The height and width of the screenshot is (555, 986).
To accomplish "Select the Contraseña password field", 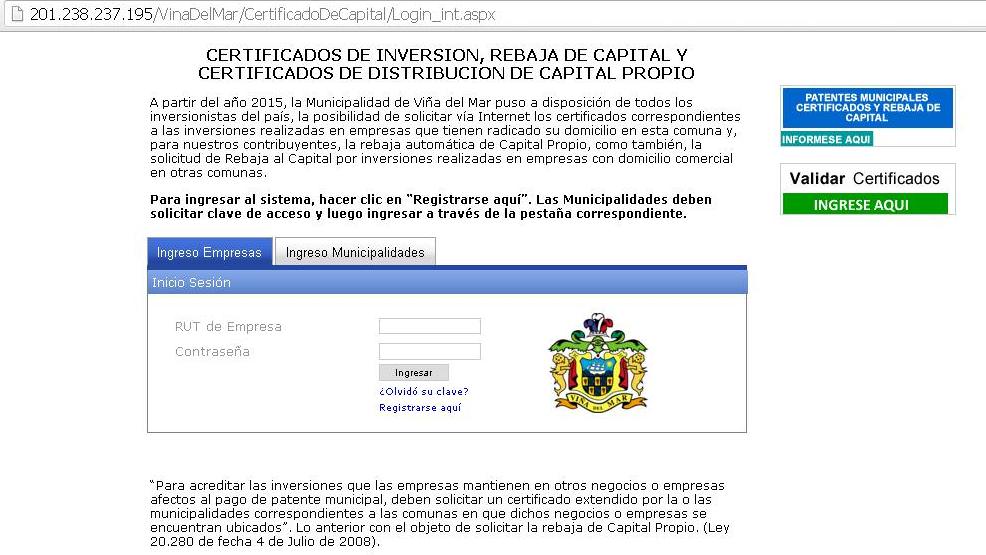I will pos(430,351).
